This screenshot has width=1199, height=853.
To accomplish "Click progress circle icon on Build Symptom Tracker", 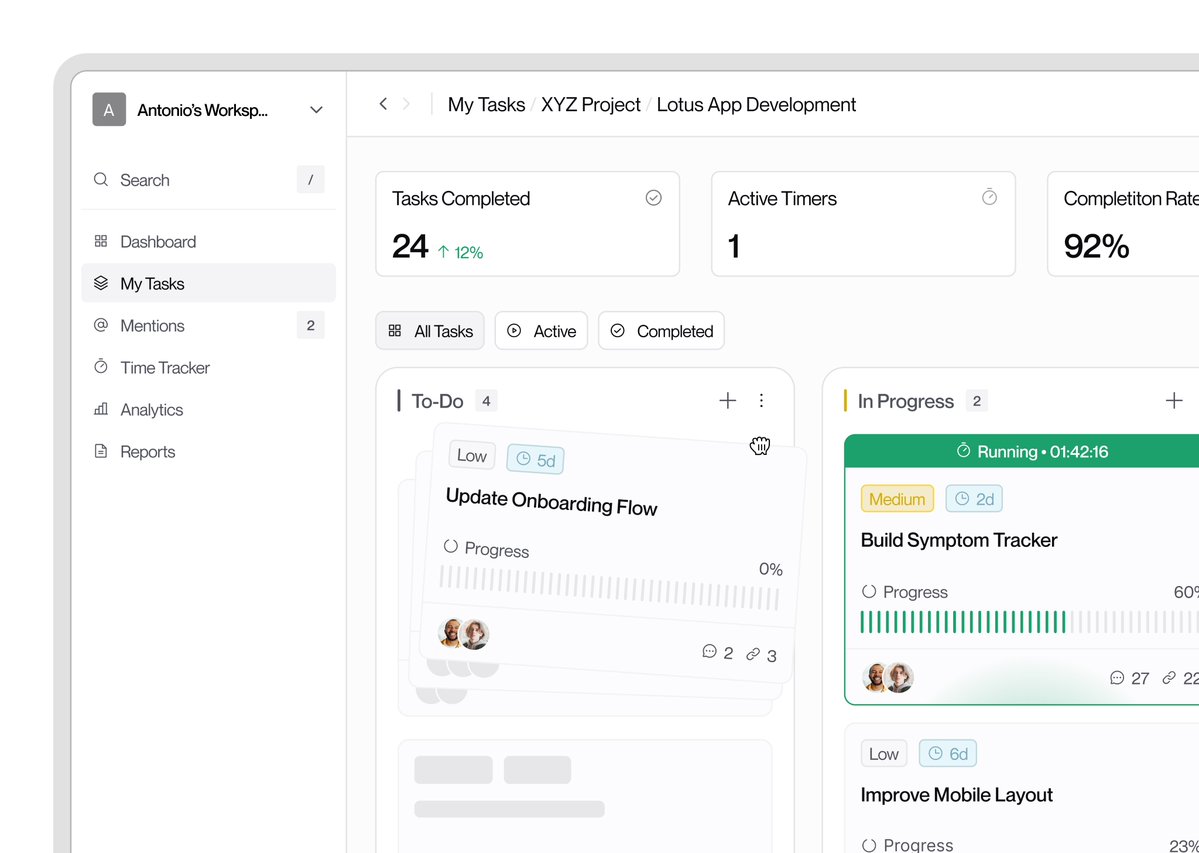I will [x=869, y=592].
